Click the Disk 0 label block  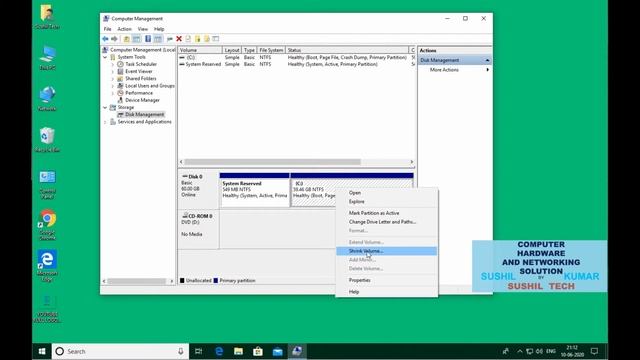pos(198,190)
